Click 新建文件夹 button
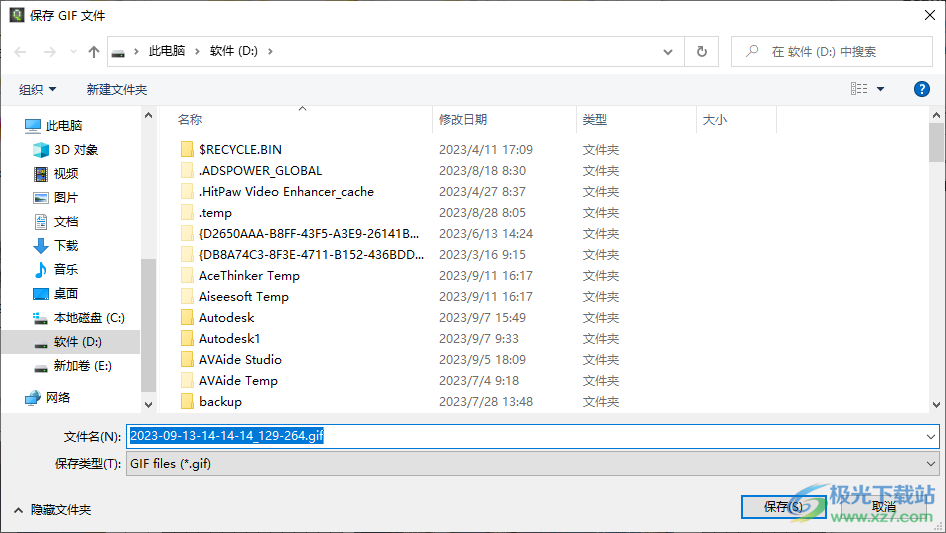The image size is (946, 533). click(x=116, y=89)
